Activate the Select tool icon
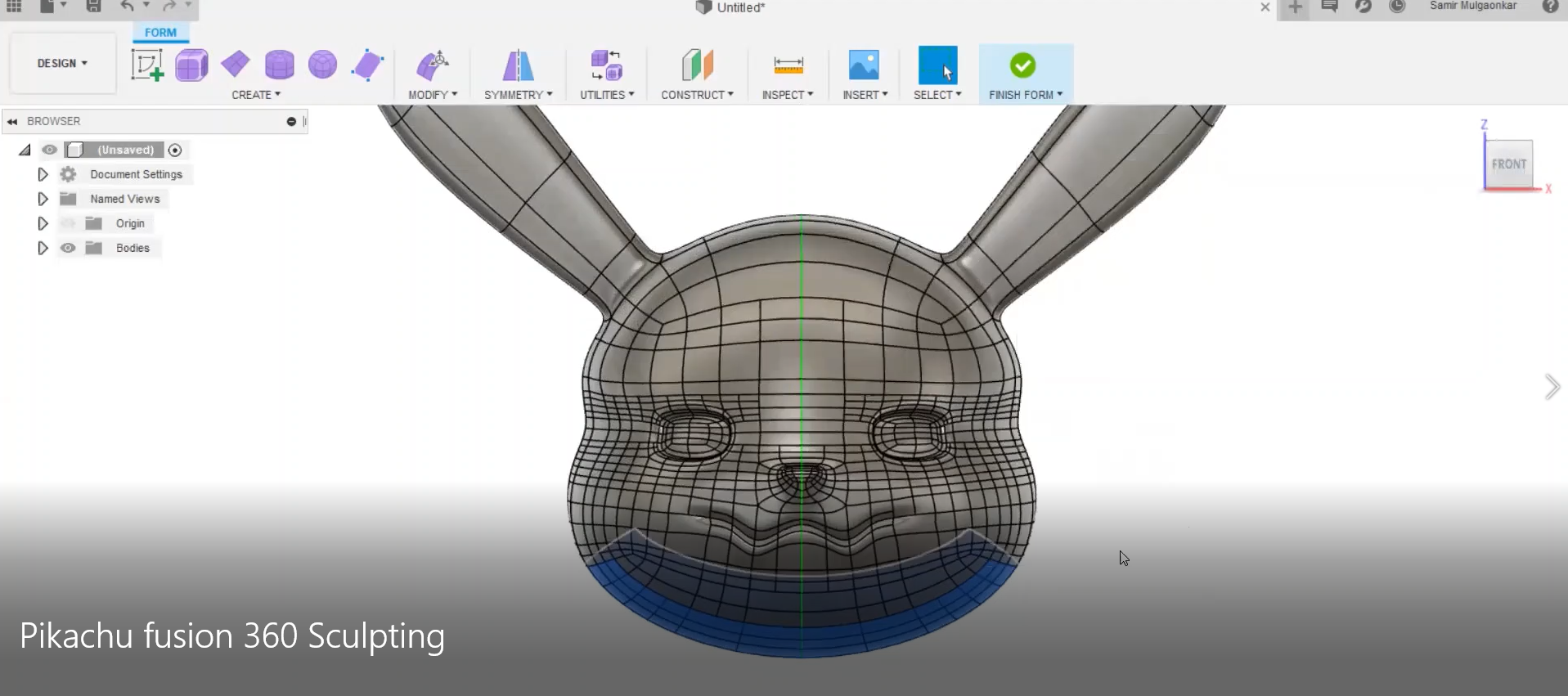The height and width of the screenshot is (696, 1568). tap(937, 65)
